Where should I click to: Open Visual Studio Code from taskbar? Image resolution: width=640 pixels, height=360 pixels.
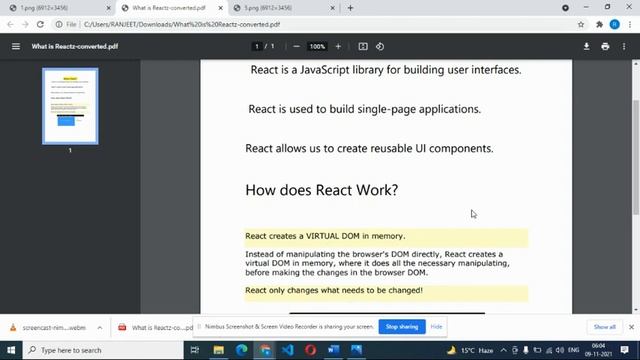point(288,350)
